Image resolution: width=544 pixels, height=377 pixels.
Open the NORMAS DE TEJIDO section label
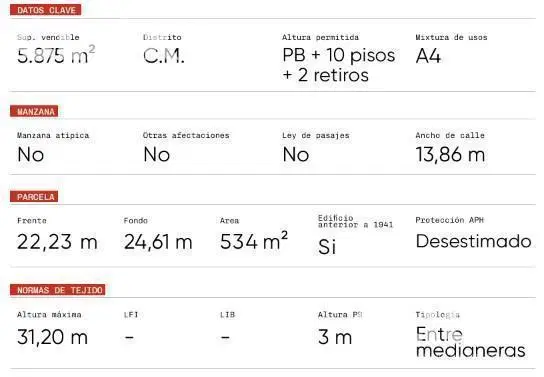point(58,290)
